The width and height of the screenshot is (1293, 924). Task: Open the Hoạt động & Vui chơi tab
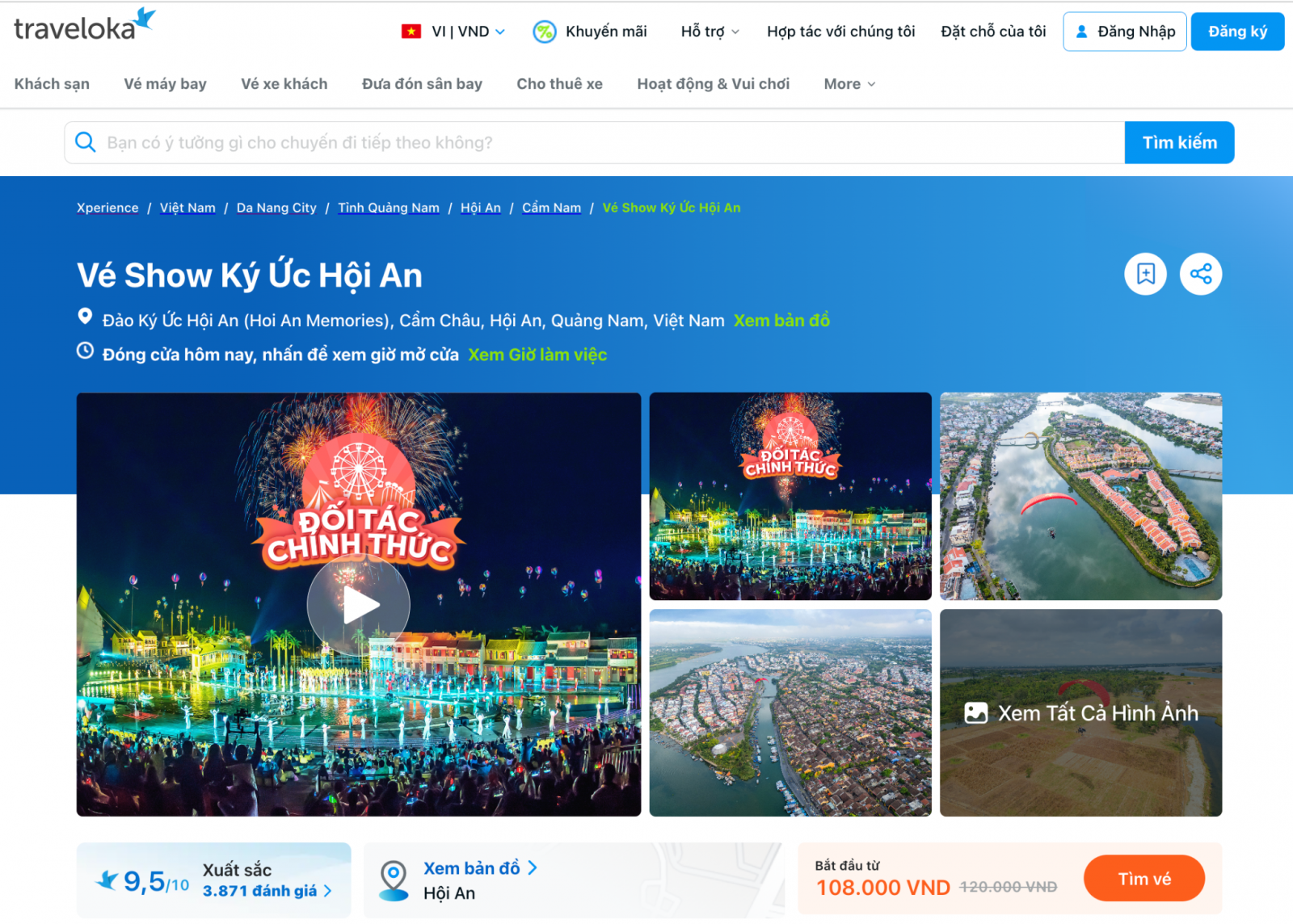click(x=713, y=84)
